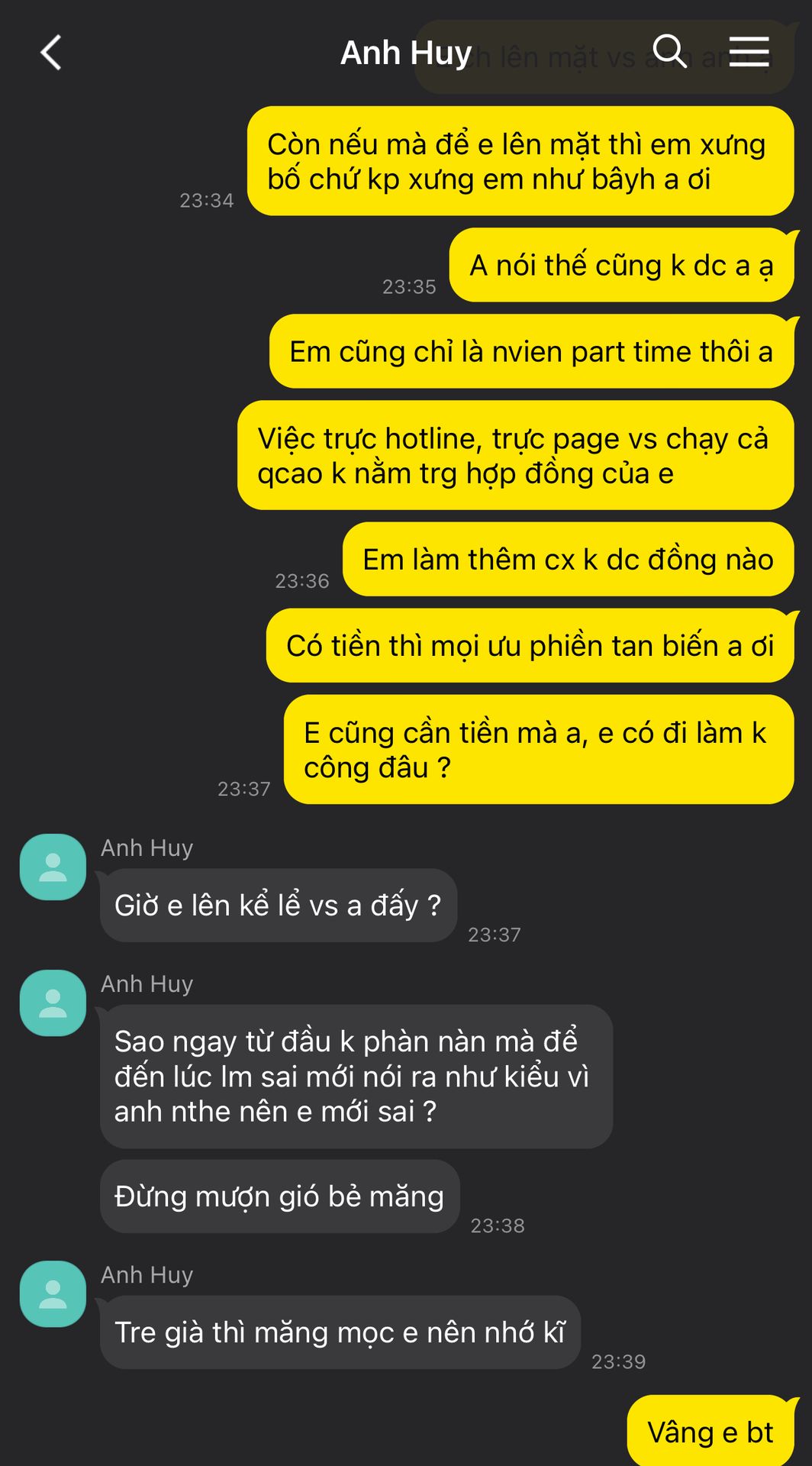Open the hamburger menu icon
The height and width of the screenshot is (1466, 812).
(x=749, y=51)
